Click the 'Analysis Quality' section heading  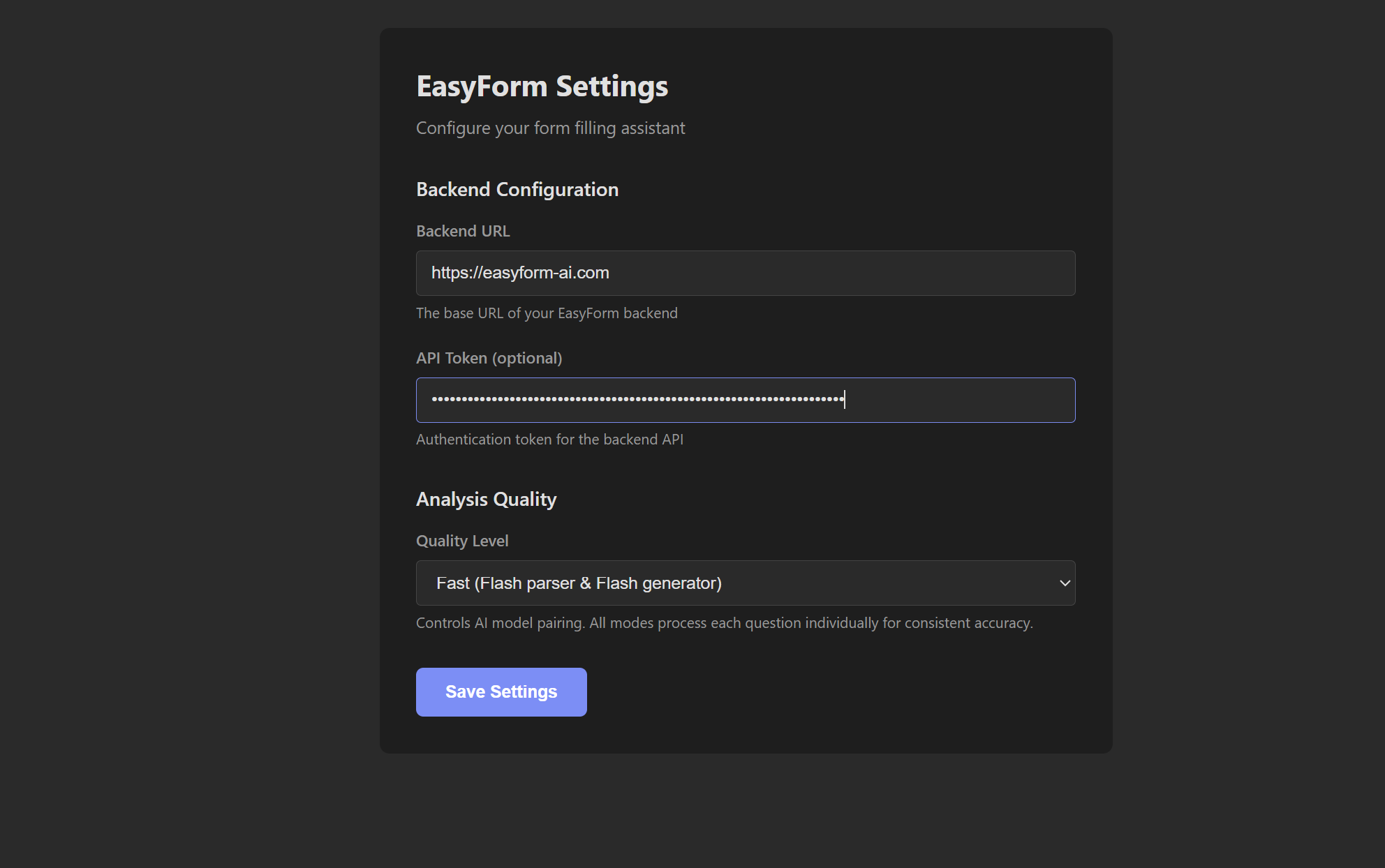(486, 500)
